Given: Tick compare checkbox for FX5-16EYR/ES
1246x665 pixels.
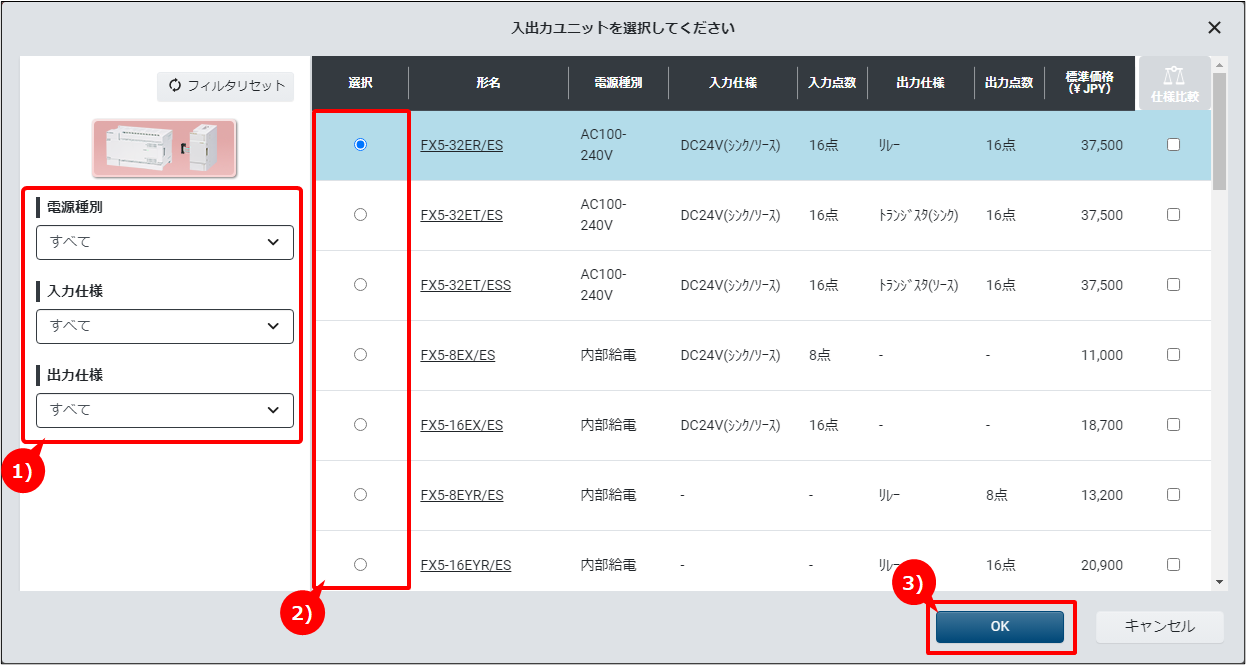Looking at the screenshot, I should point(1173,565).
